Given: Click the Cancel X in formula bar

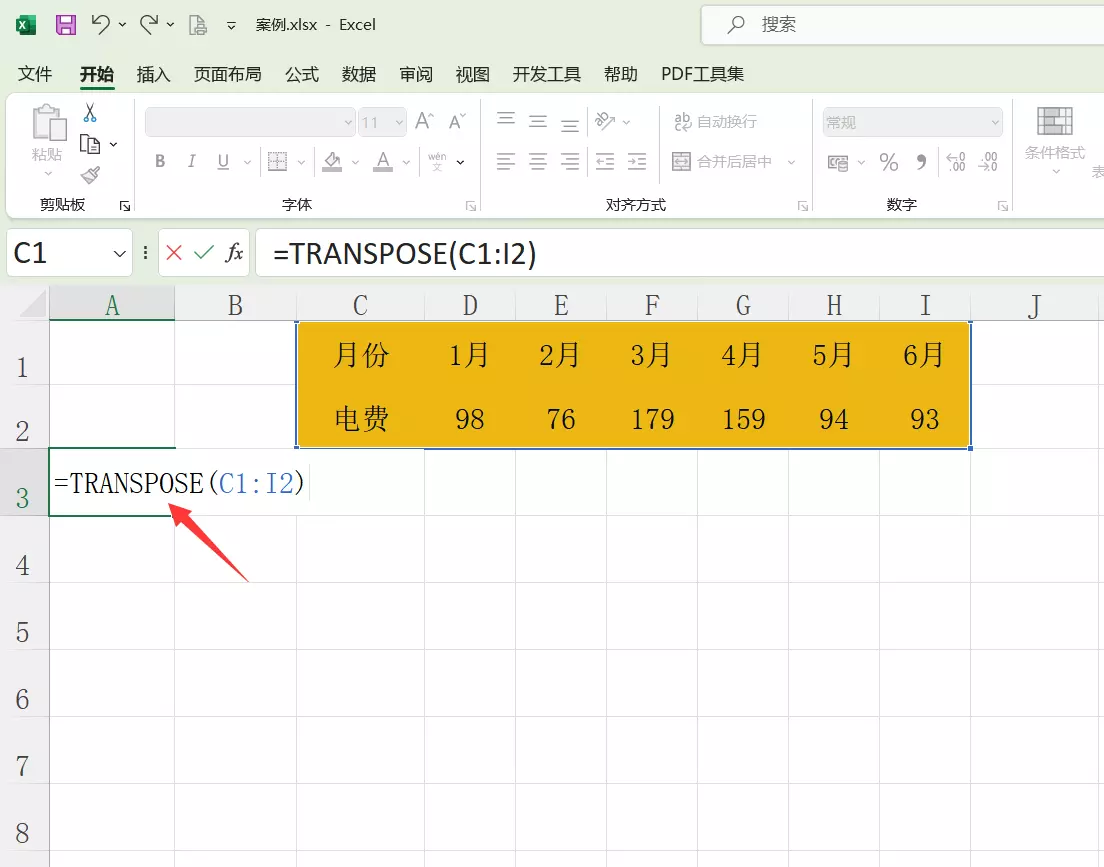Looking at the screenshot, I should (x=174, y=252).
